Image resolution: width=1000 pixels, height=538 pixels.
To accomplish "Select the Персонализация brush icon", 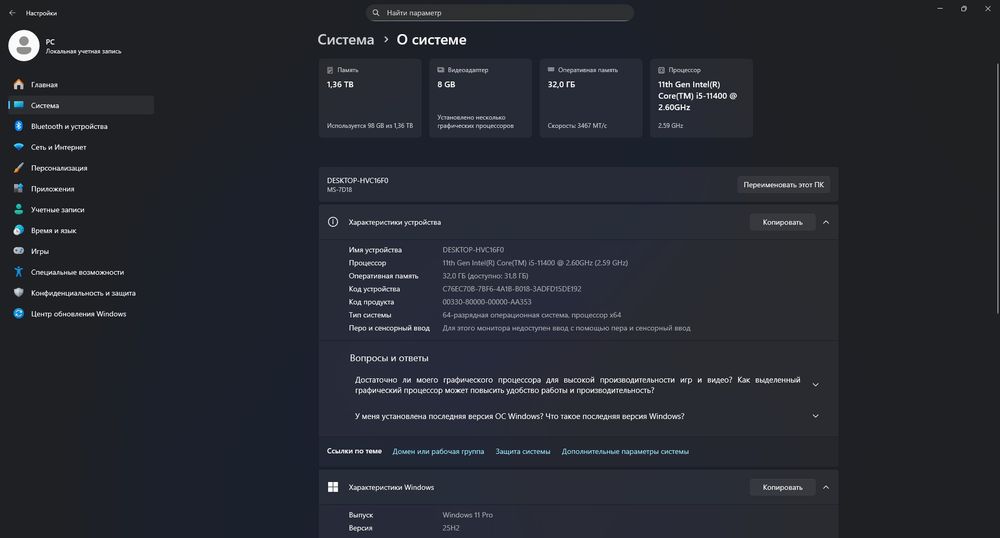I will point(18,168).
